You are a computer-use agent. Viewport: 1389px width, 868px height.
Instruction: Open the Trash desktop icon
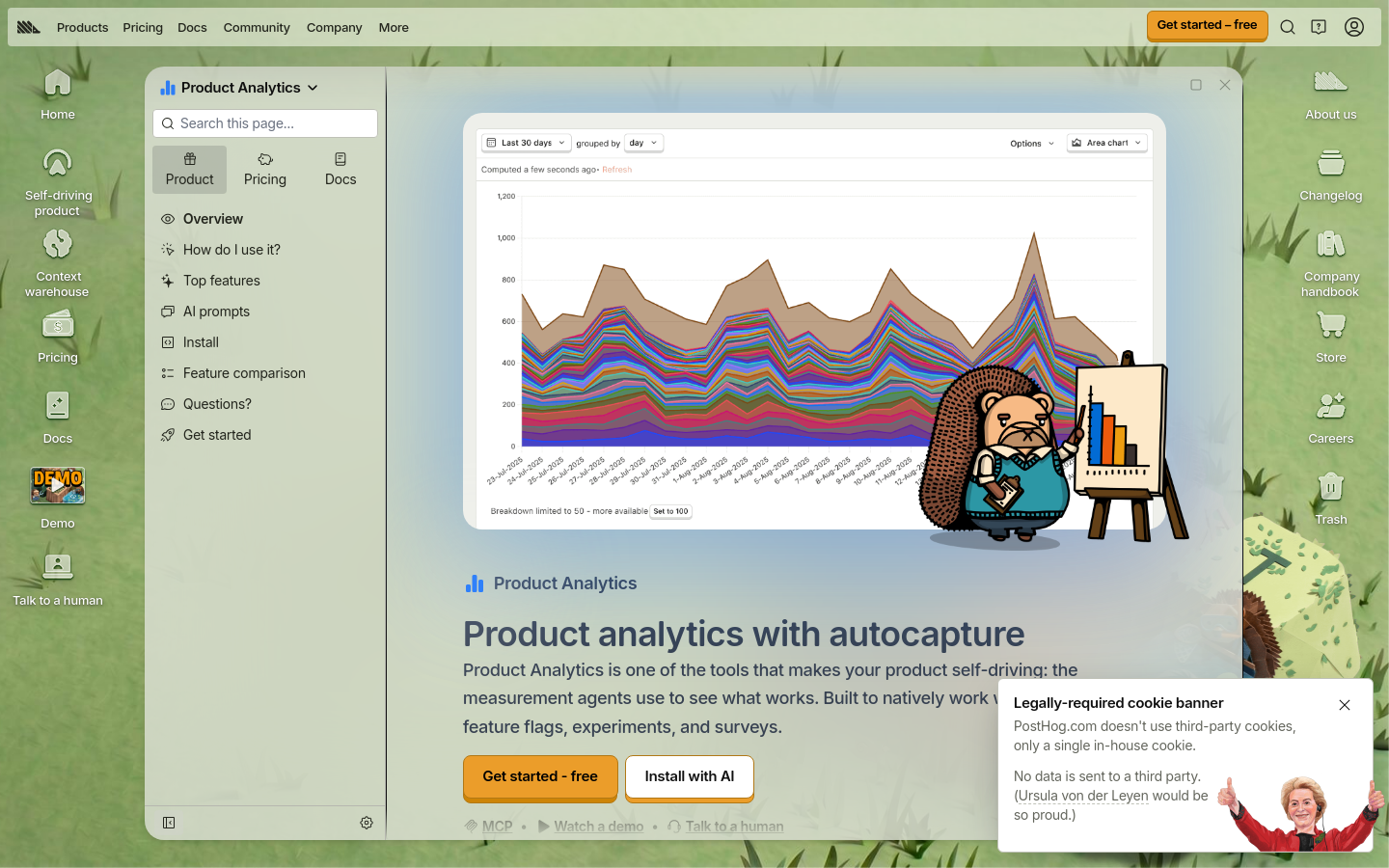(x=1331, y=499)
